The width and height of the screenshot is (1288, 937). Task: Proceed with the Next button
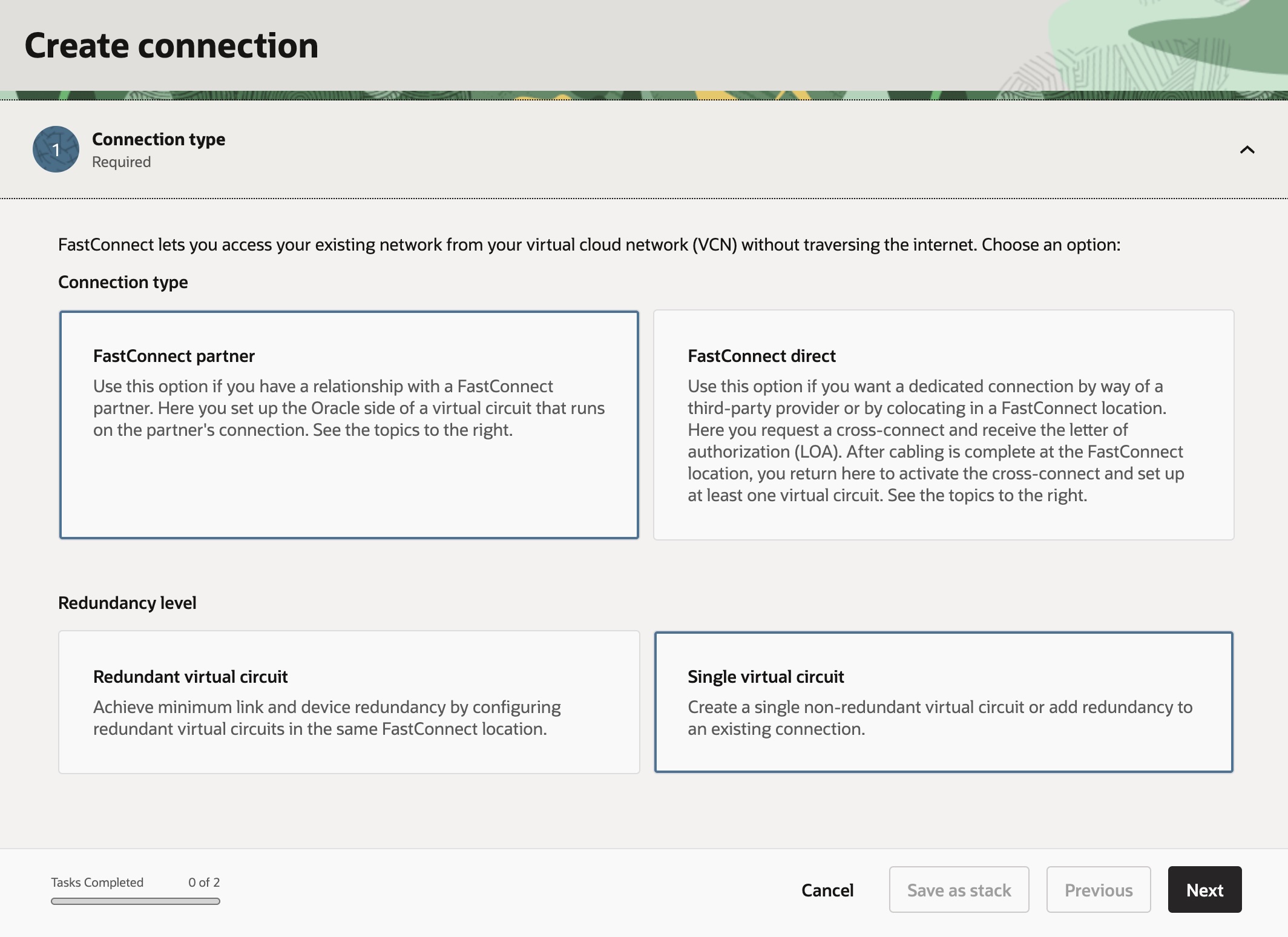coord(1204,890)
